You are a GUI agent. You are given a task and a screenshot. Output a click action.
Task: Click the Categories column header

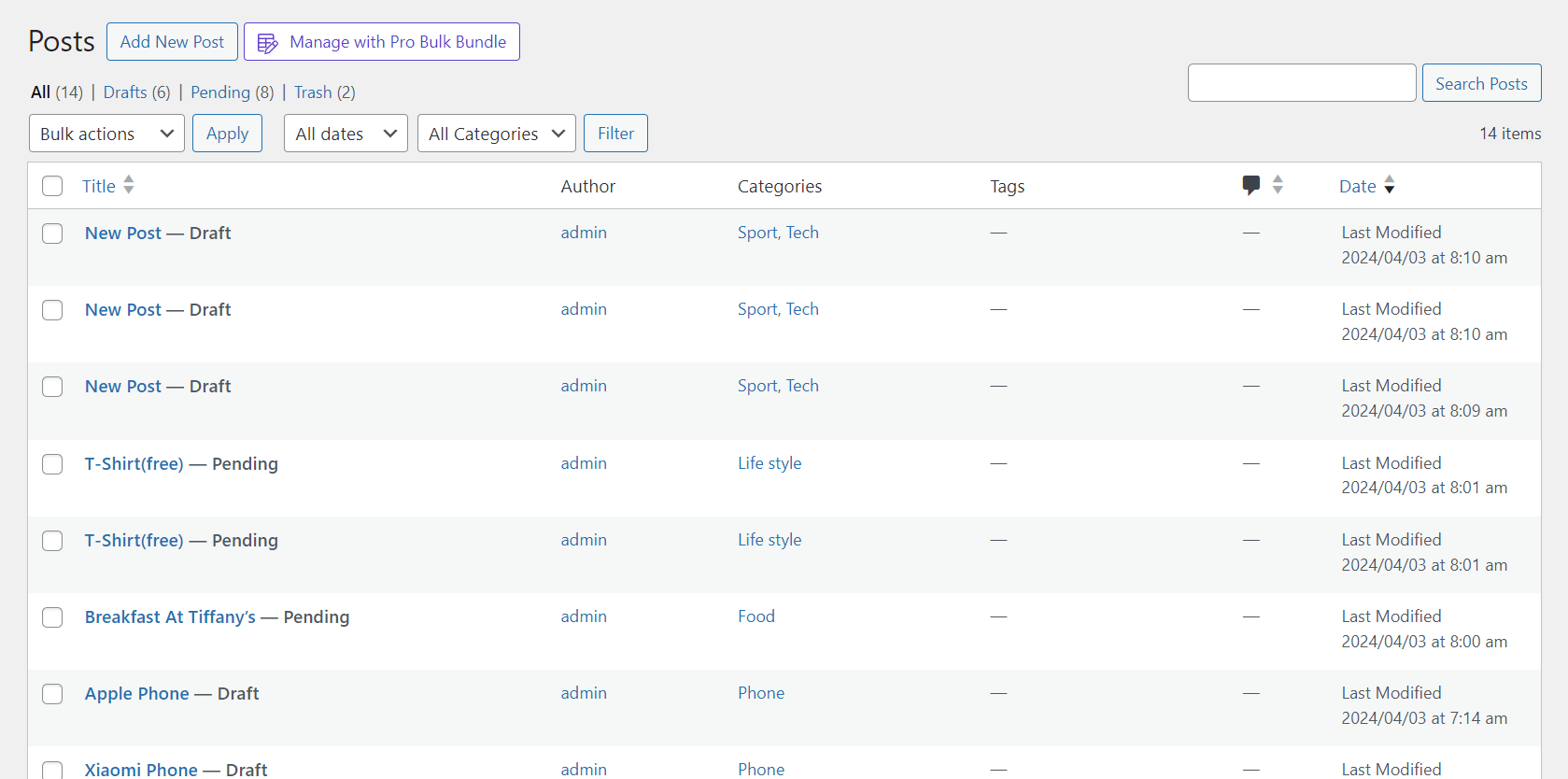coord(780,186)
